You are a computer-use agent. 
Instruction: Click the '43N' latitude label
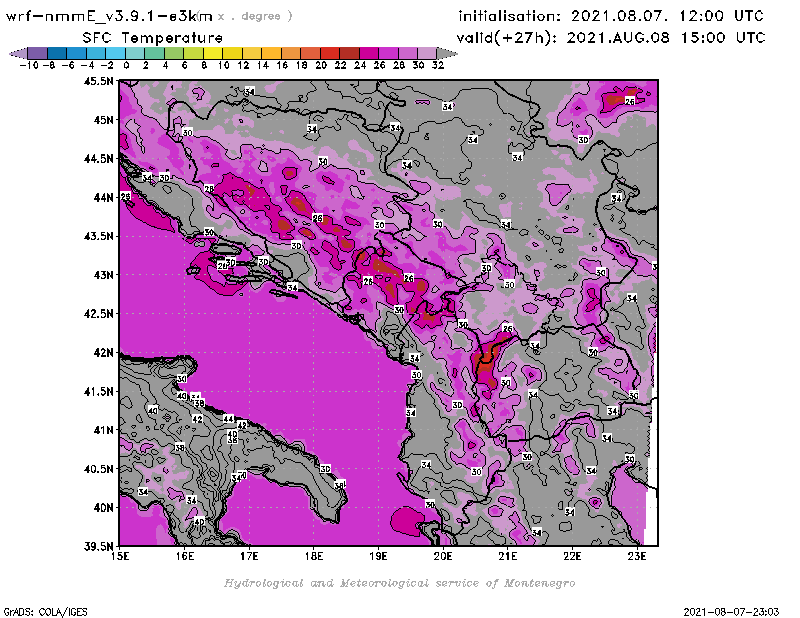(x=104, y=275)
